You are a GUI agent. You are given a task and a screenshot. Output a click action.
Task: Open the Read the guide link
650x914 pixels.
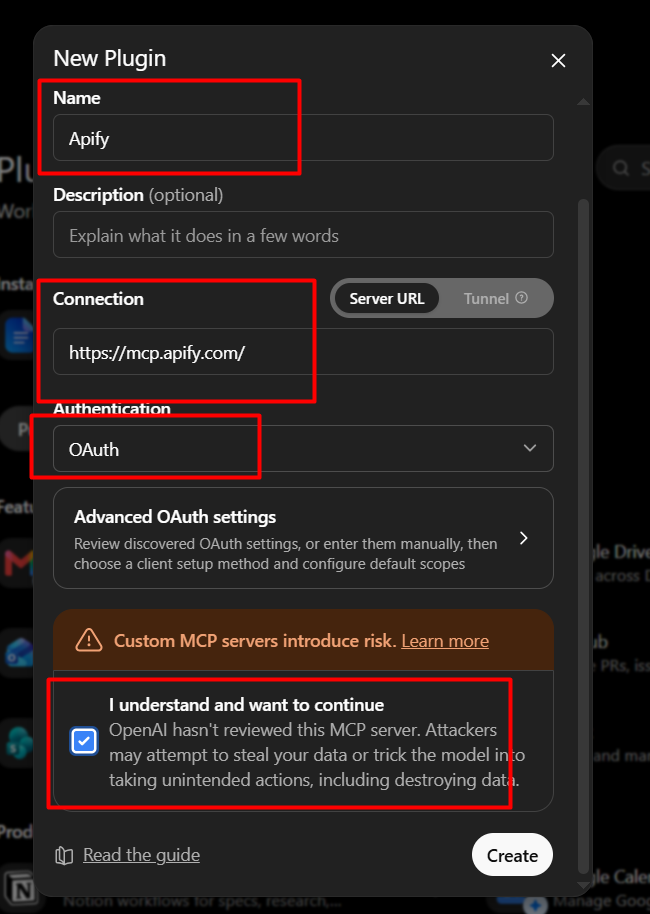click(141, 855)
